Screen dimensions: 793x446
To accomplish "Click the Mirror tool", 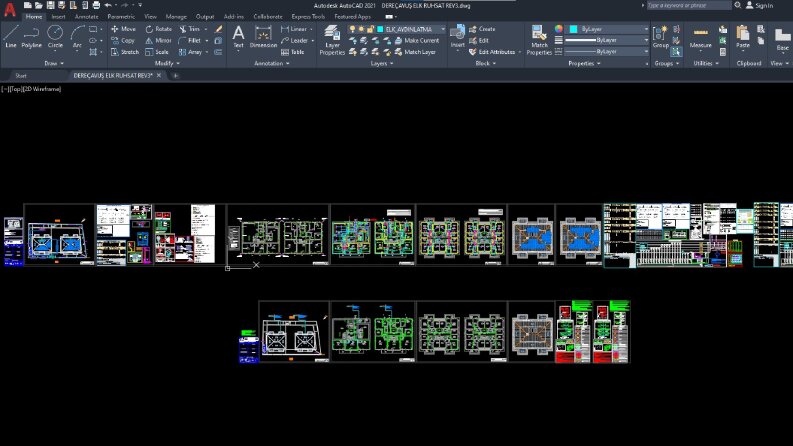I will [x=158, y=40].
